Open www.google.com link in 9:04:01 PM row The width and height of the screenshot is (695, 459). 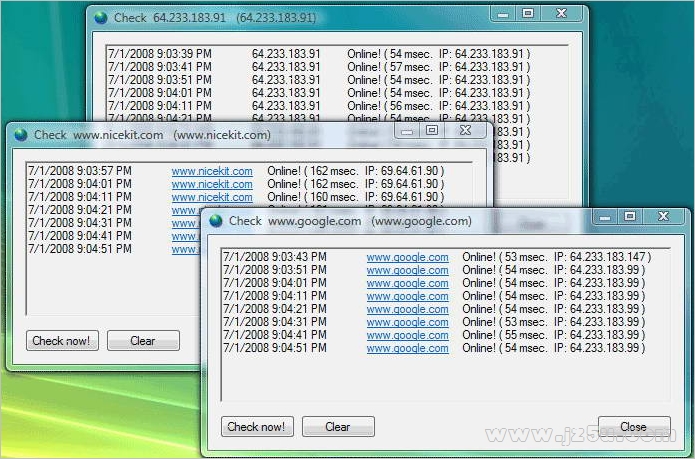click(407, 283)
